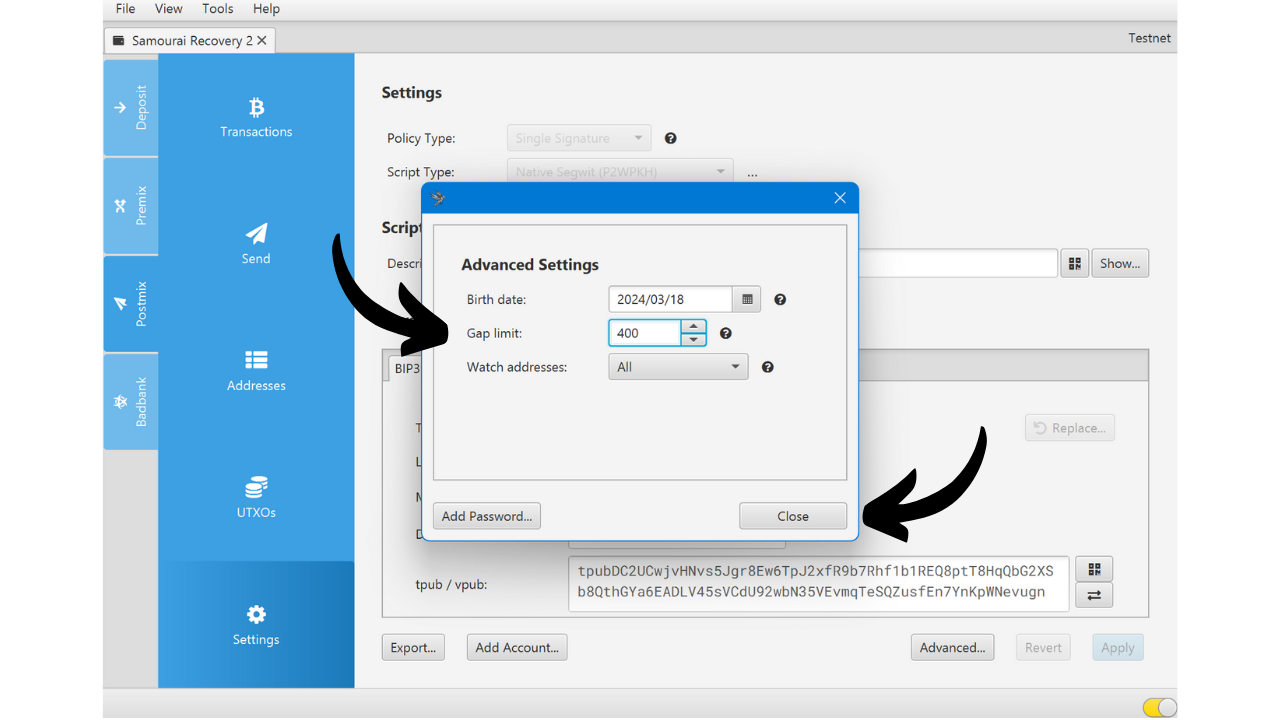Click the Replace... keystore button
Screen dimensions: 1280x720
click(1070, 428)
